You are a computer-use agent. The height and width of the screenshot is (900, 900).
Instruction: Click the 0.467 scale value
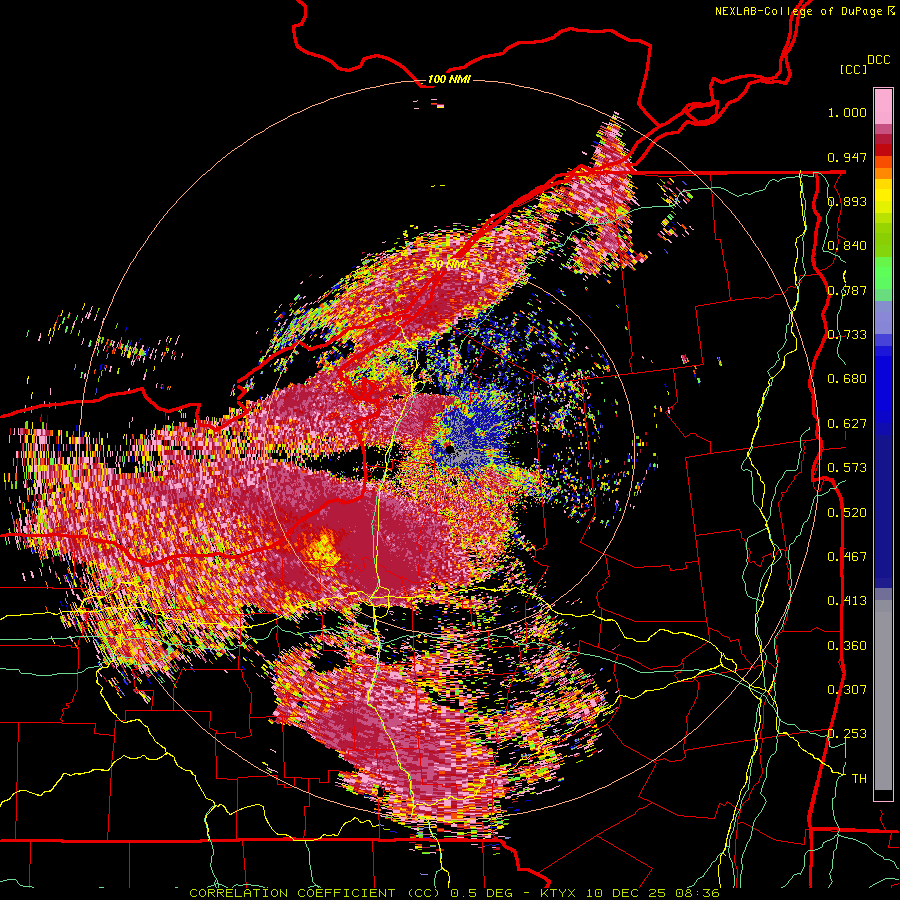coord(847,557)
